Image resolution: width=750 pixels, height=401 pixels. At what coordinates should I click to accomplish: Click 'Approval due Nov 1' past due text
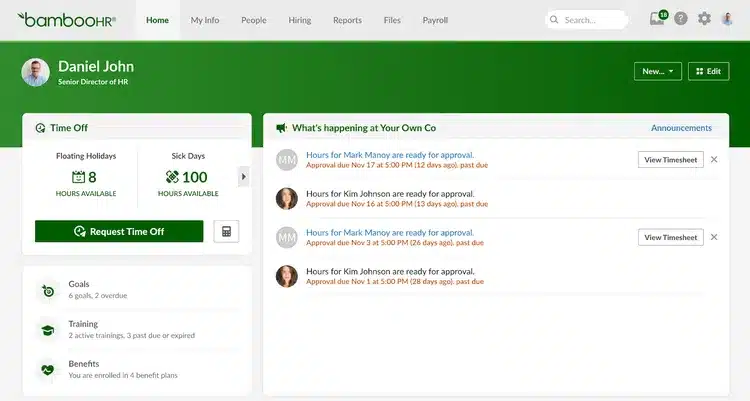click(395, 281)
